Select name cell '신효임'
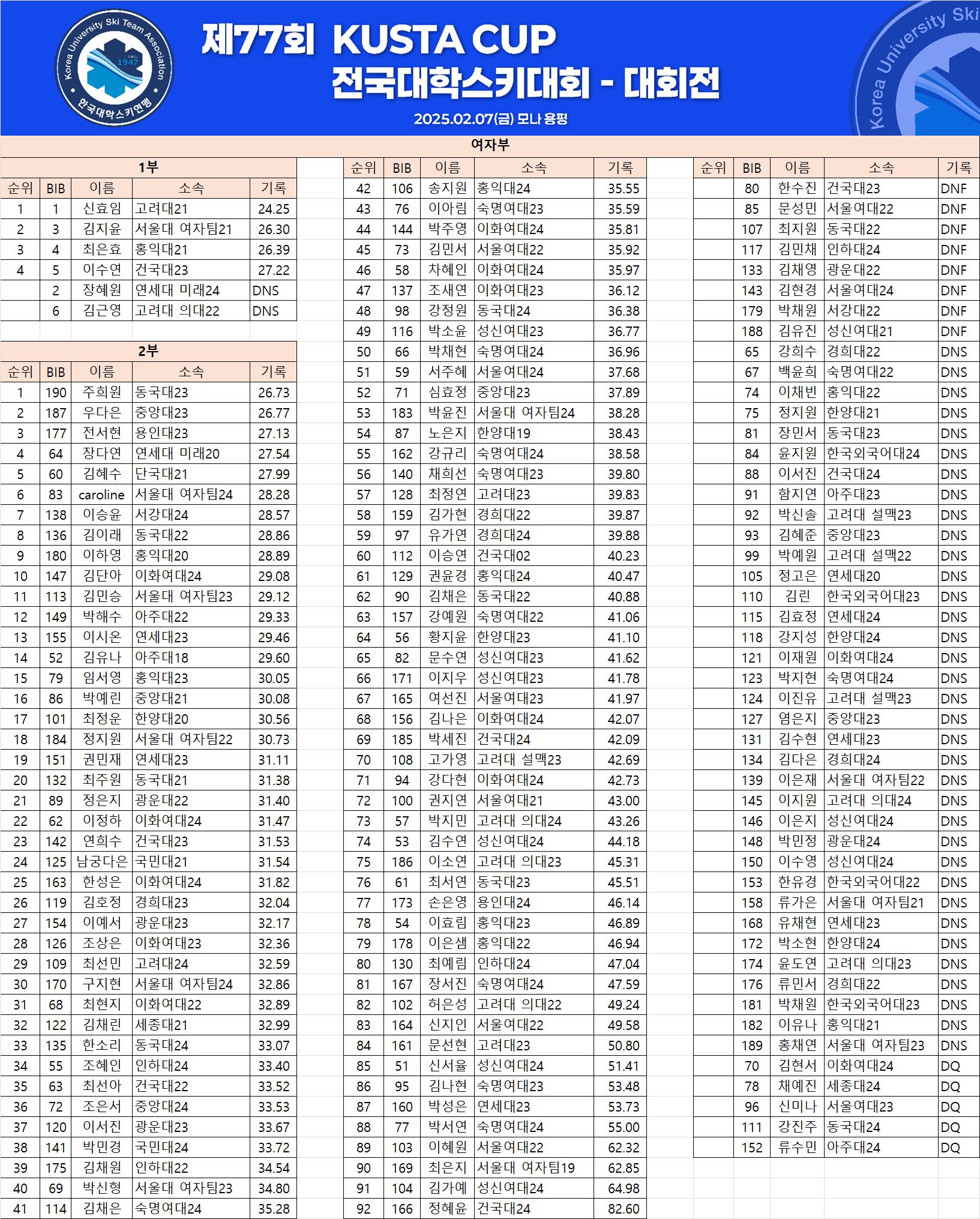This screenshot has width=980, height=1219. 102,209
